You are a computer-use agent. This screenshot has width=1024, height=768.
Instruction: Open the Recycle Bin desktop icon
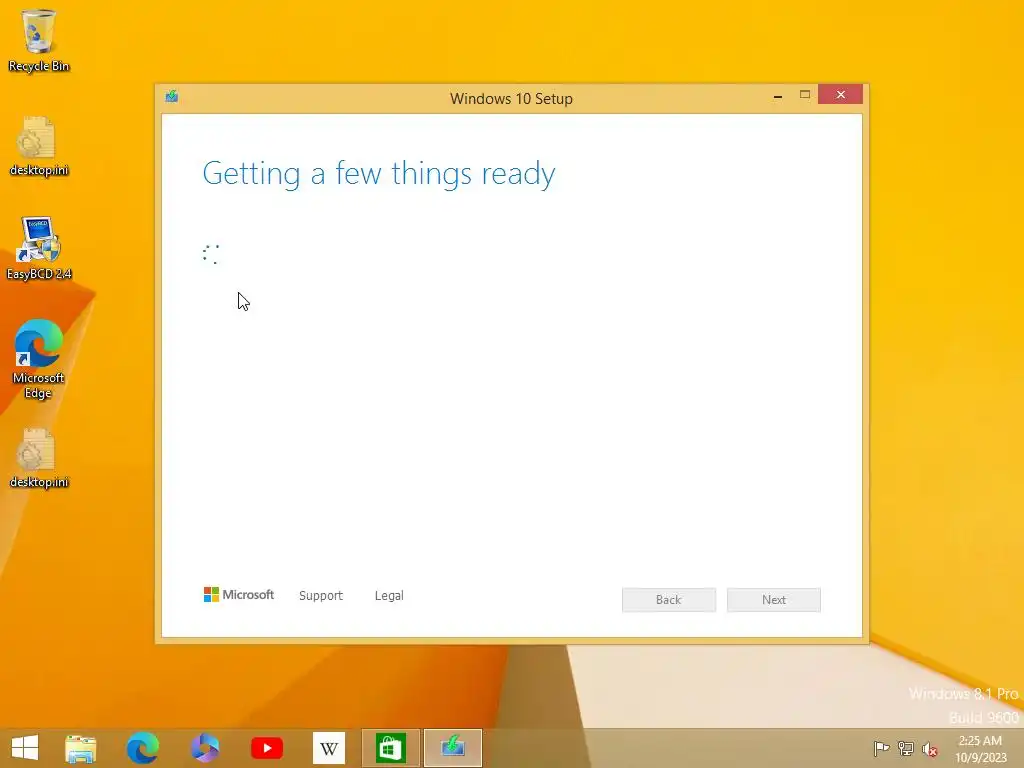pos(39,40)
